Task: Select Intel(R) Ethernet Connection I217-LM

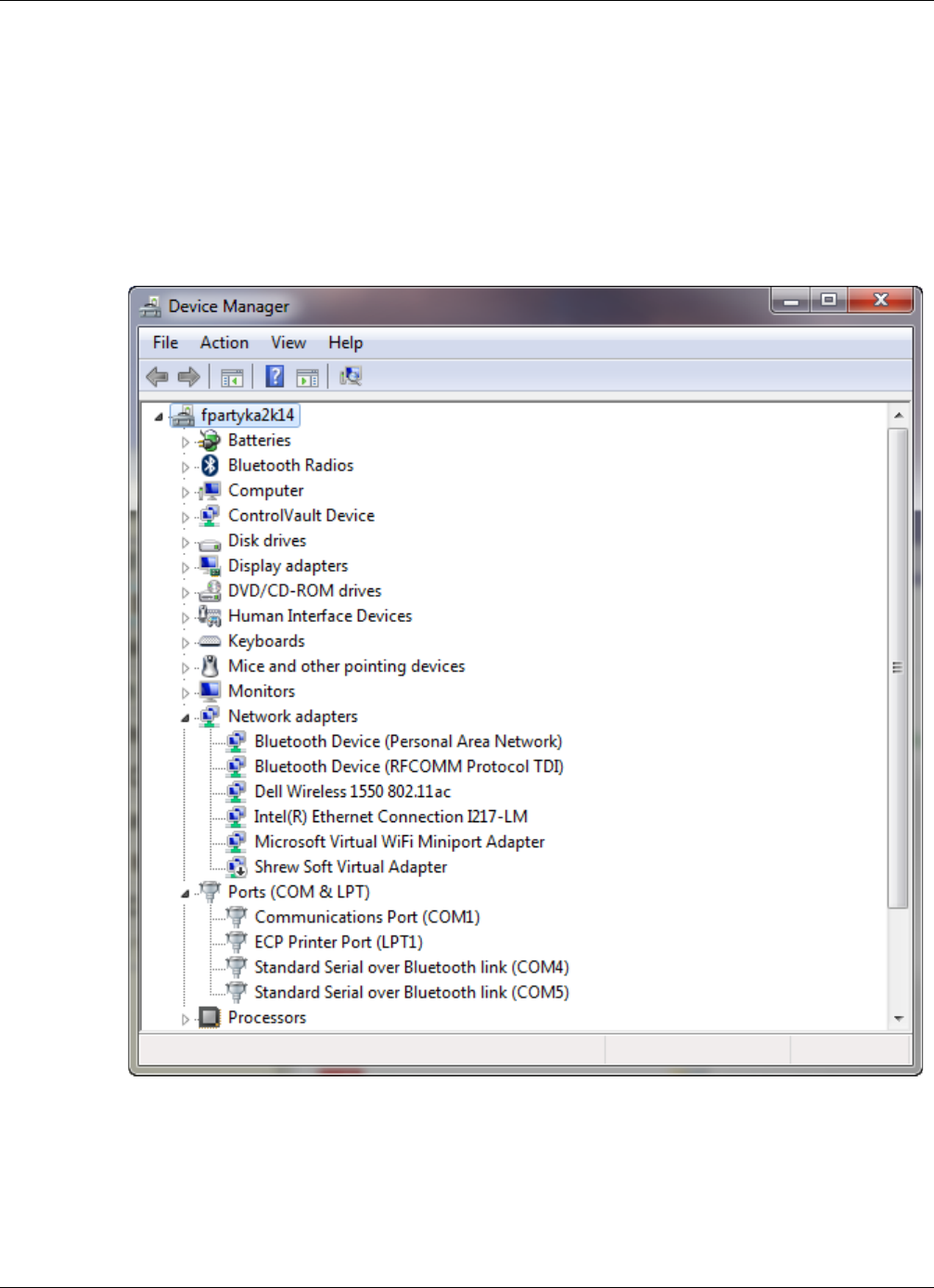Action: 390,817
